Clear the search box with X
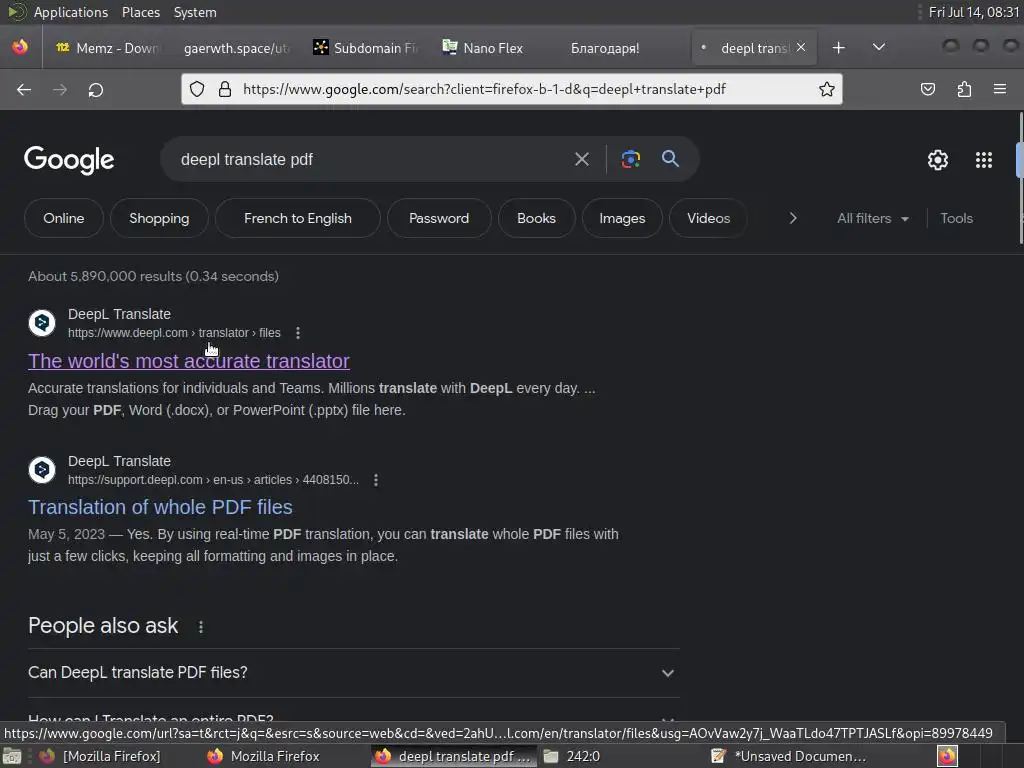1024x768 pixels. pos(582,159)
